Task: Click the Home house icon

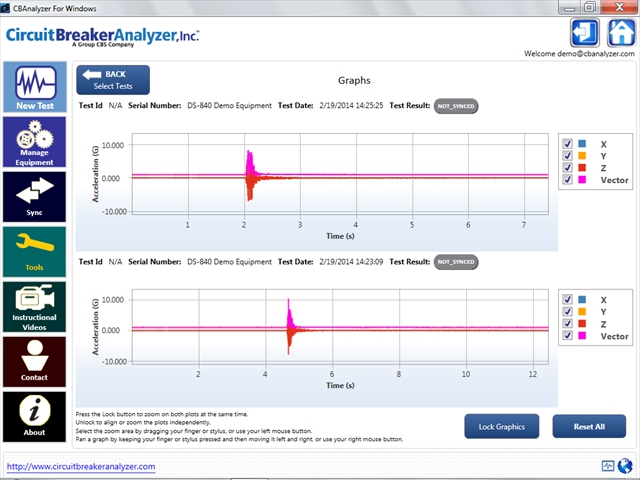Action: point(622,33)
